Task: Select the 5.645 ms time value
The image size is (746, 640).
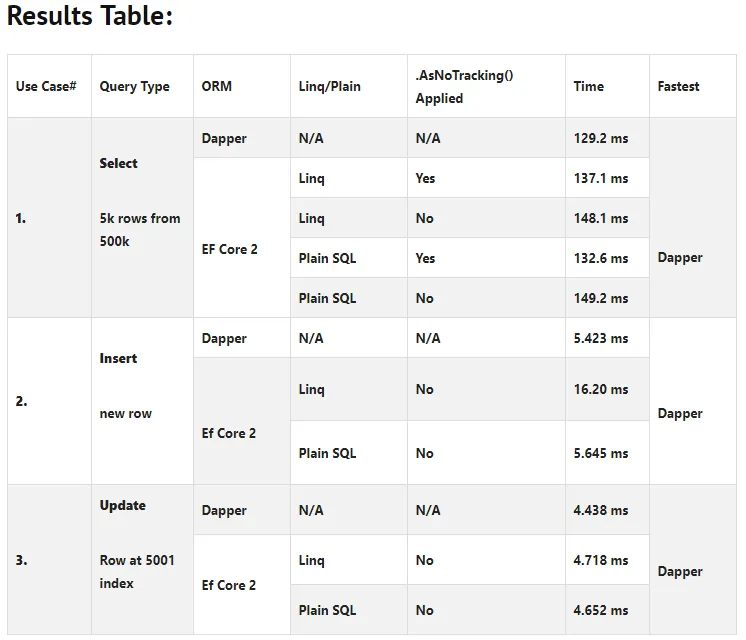Action: coord(601,454)
